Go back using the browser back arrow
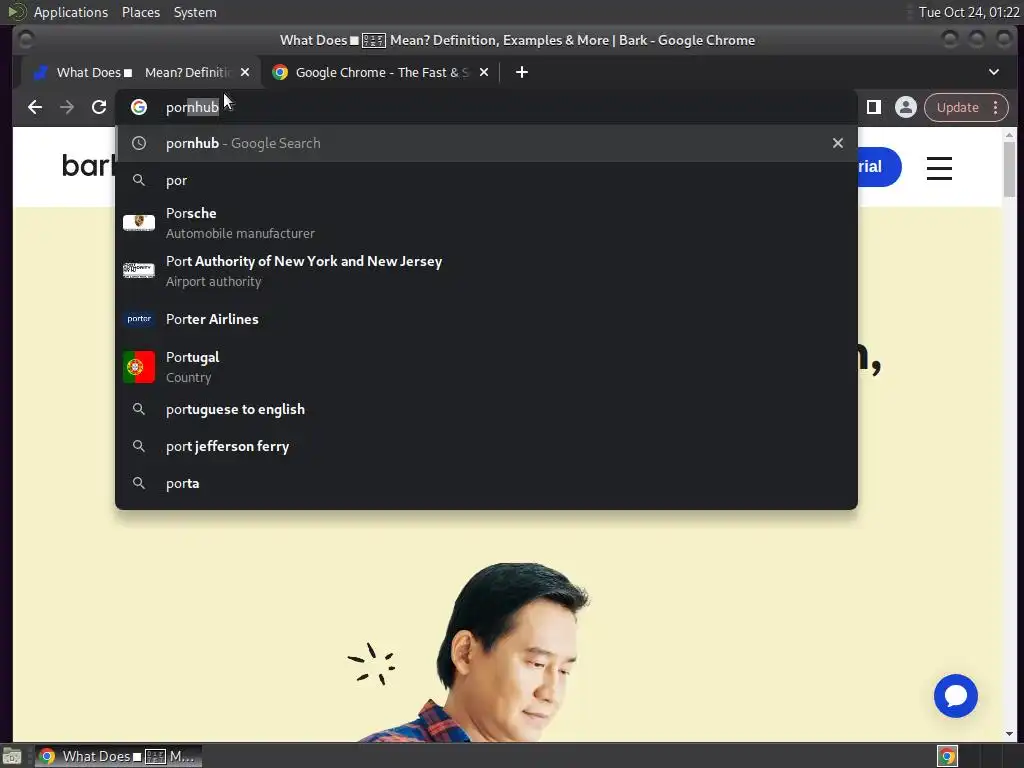 click(x=35, y=107)
